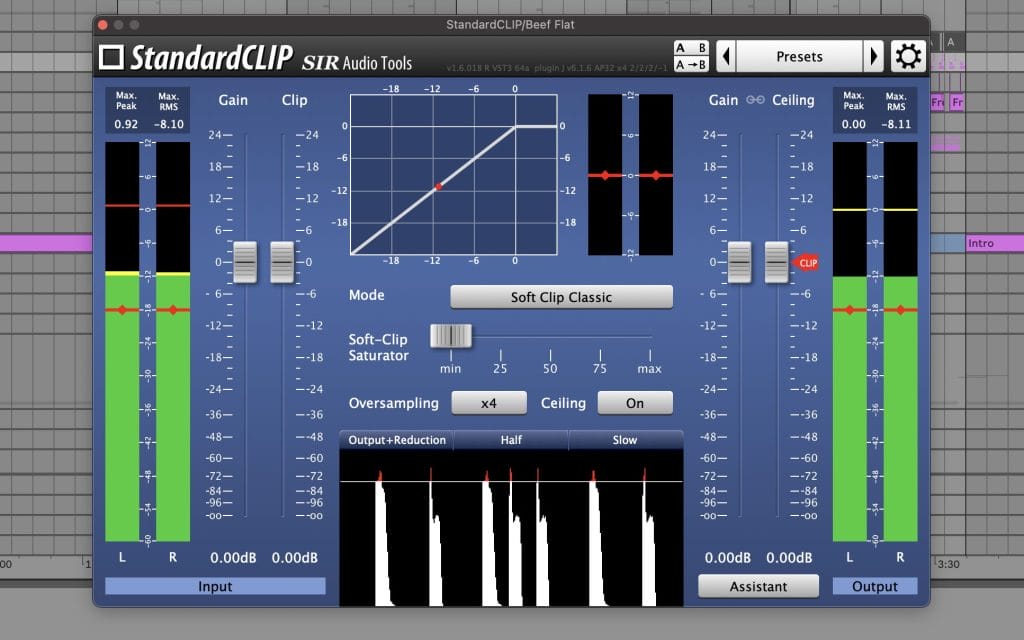Copy A to B settings
The height and width of the screenshot is (640, 1024).
(x=691, y=65)
